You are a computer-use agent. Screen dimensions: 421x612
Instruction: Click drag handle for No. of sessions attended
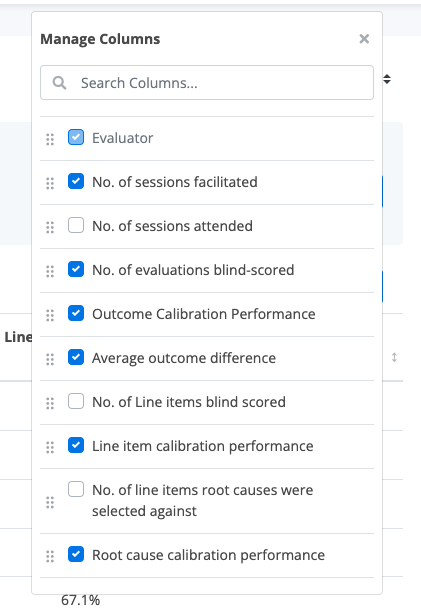pyautogui.click(x=50, y=227)
